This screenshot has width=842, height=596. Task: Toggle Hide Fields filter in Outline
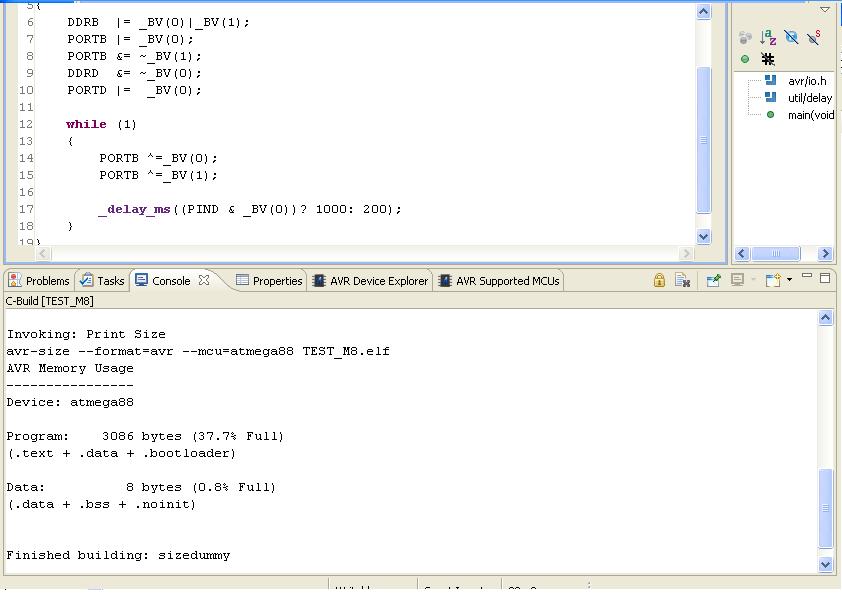point(791,37)
